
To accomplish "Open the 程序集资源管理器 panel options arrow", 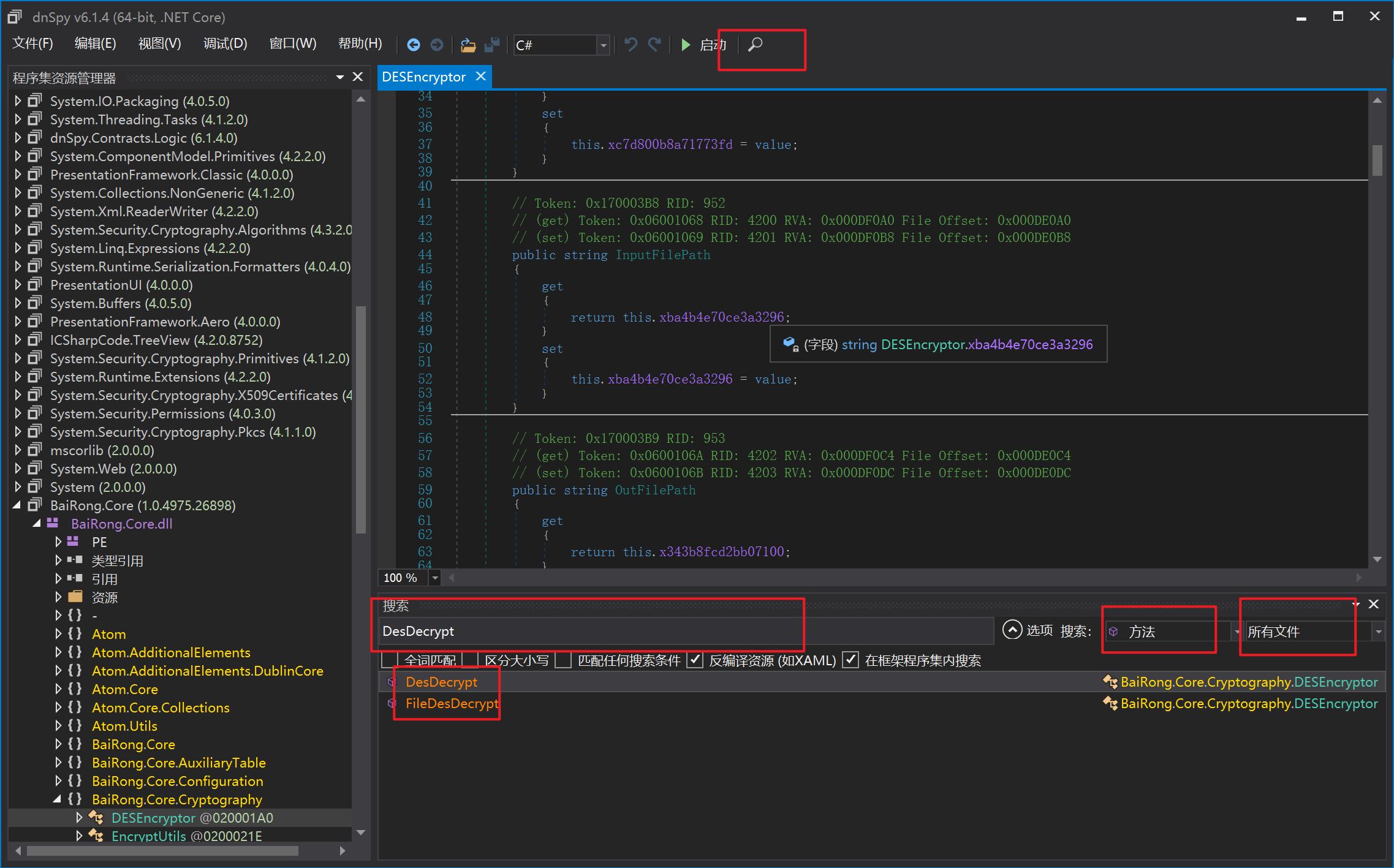I will point(339,77).
